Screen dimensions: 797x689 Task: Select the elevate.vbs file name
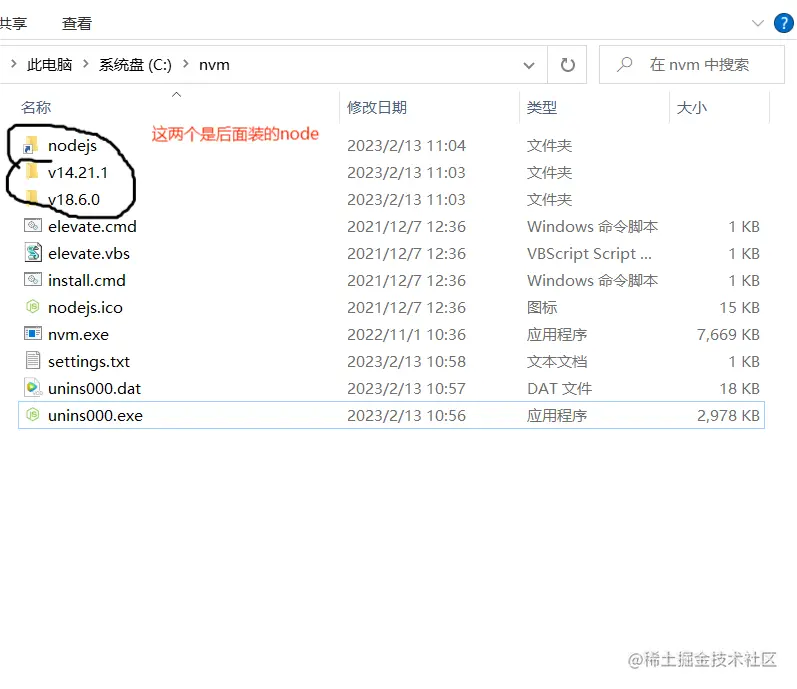tap(89, 254)
